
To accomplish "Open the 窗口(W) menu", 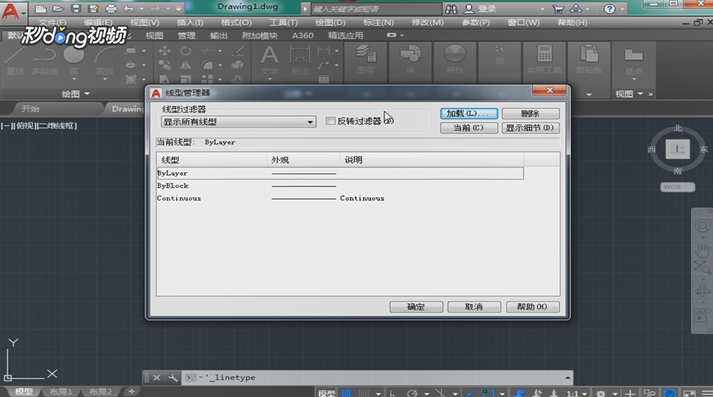I will (524, 23).
